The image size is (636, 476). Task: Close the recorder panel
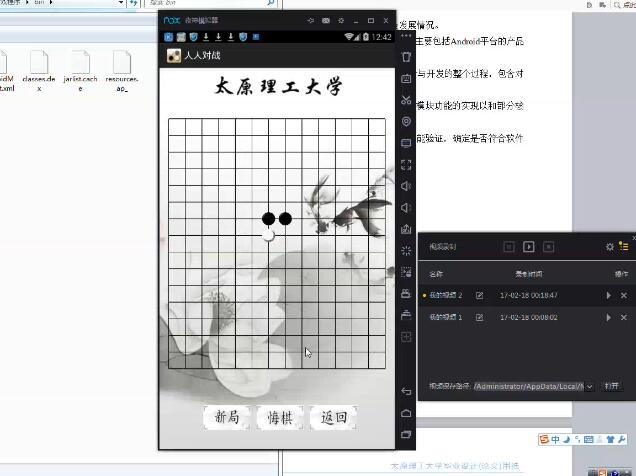point(634,238)
